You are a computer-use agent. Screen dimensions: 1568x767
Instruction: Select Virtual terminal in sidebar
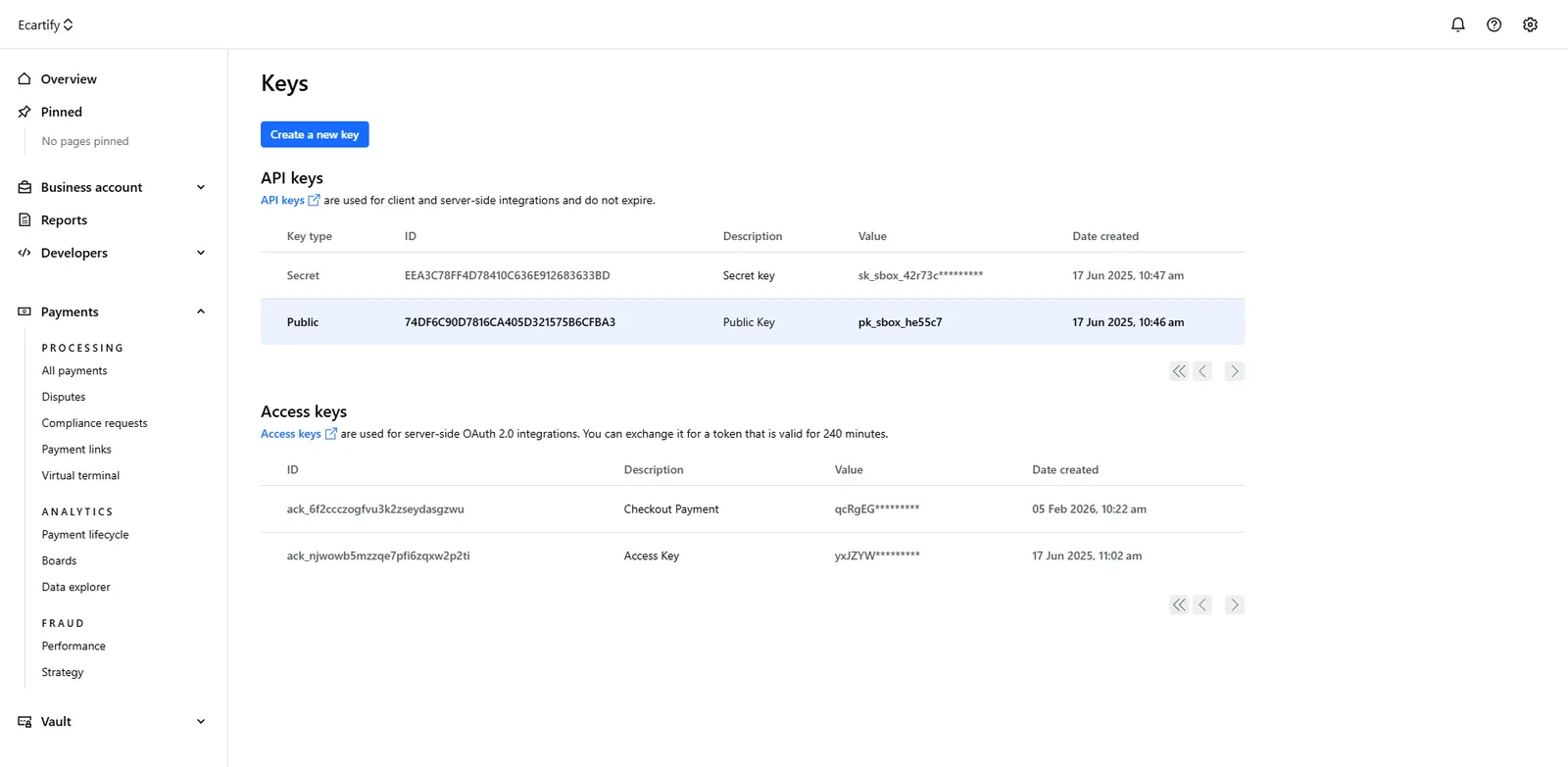click(x=80, y=476)
